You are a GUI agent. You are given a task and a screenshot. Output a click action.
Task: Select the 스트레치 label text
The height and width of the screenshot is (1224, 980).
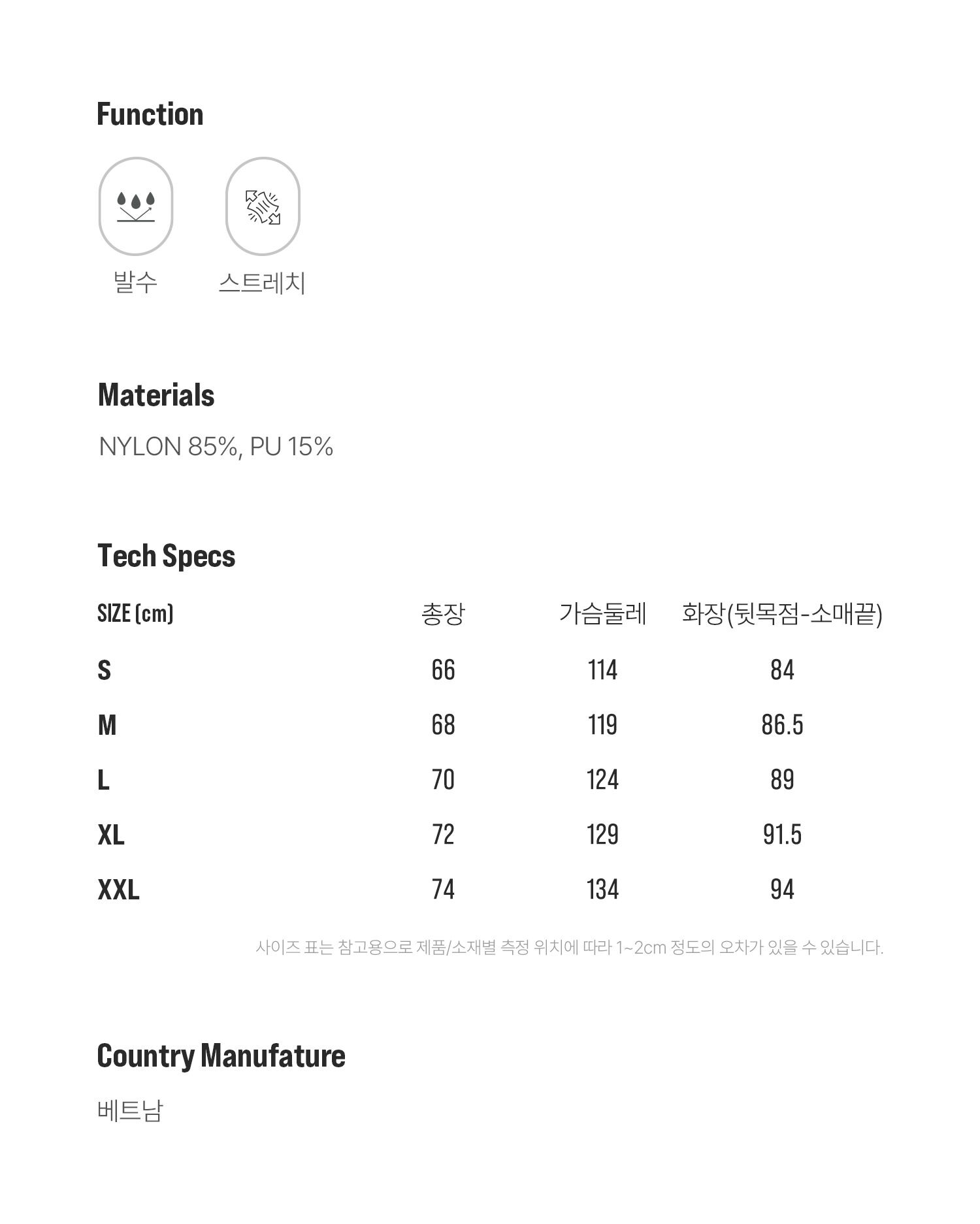pos(262,283)
